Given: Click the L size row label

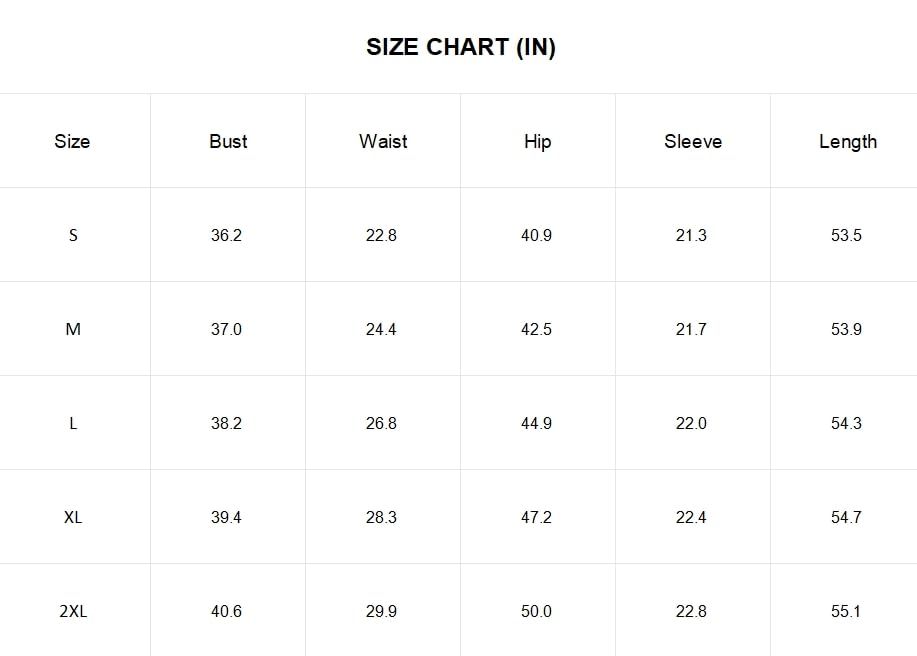Looking at the screenshot, I should click(73, 423).
